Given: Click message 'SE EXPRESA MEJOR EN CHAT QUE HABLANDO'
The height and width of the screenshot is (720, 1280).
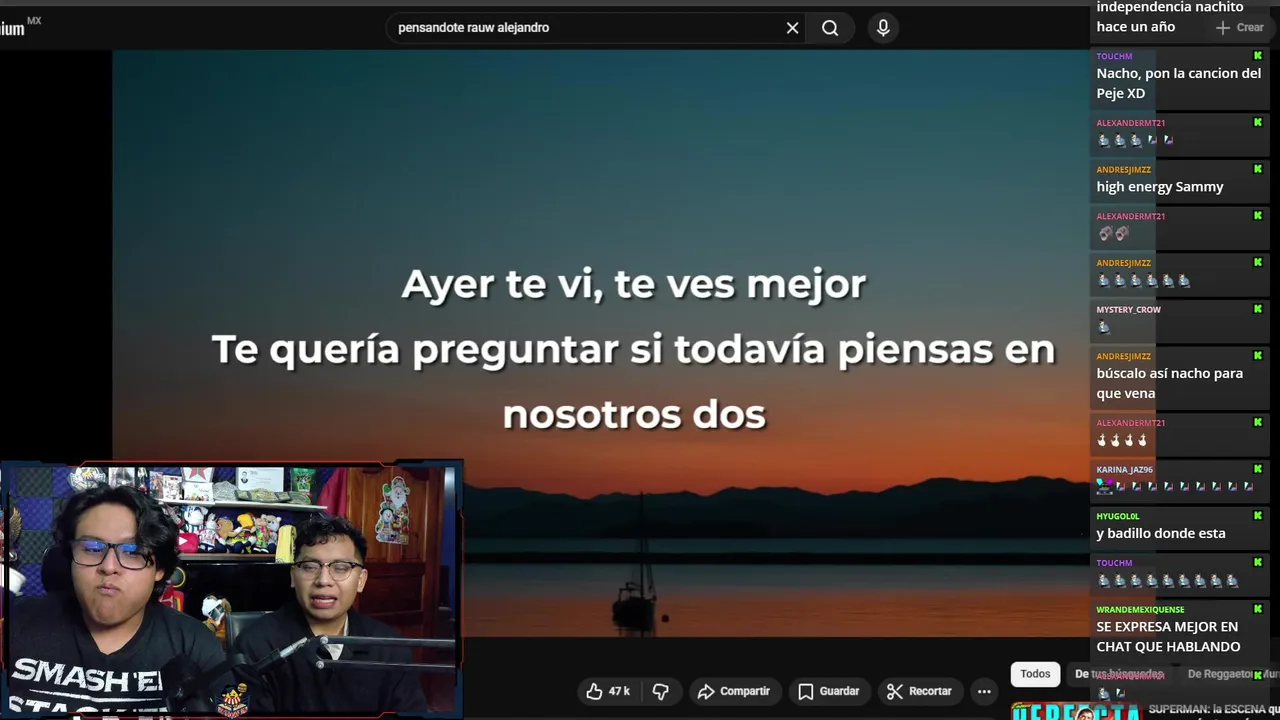Looking at the screenshot, I should pyautogui.click(x=1168, y=636).
